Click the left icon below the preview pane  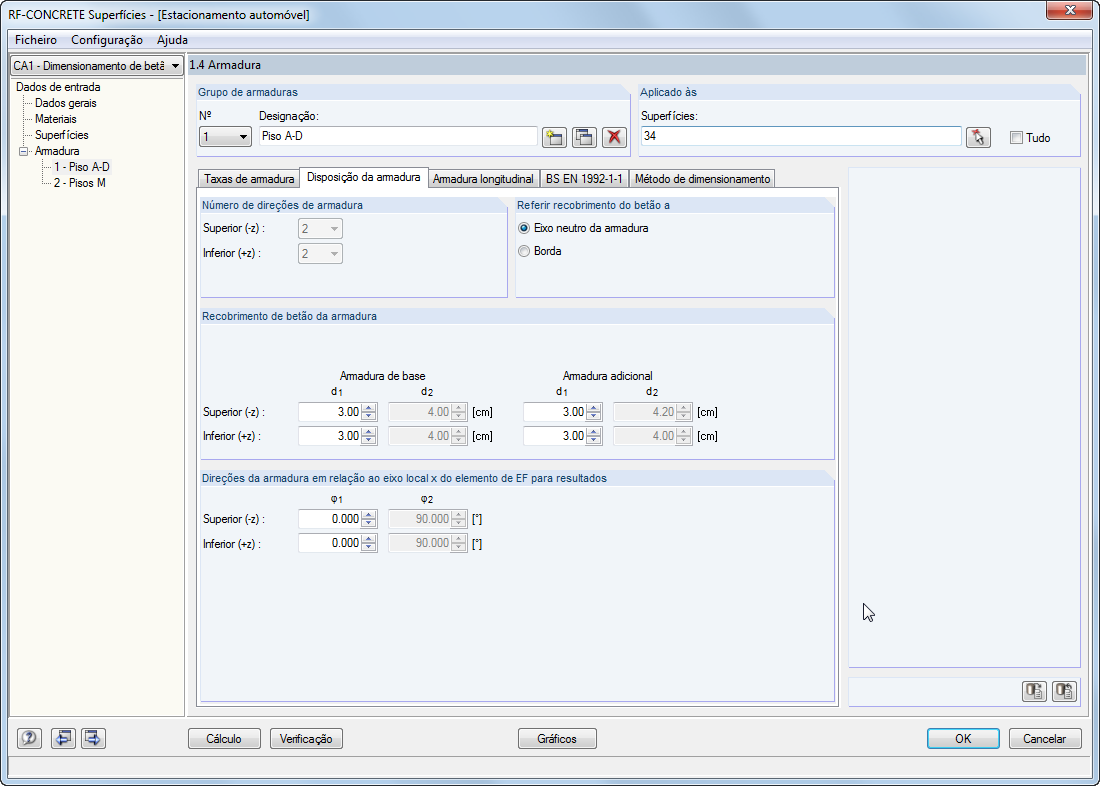pos(1034,691)
